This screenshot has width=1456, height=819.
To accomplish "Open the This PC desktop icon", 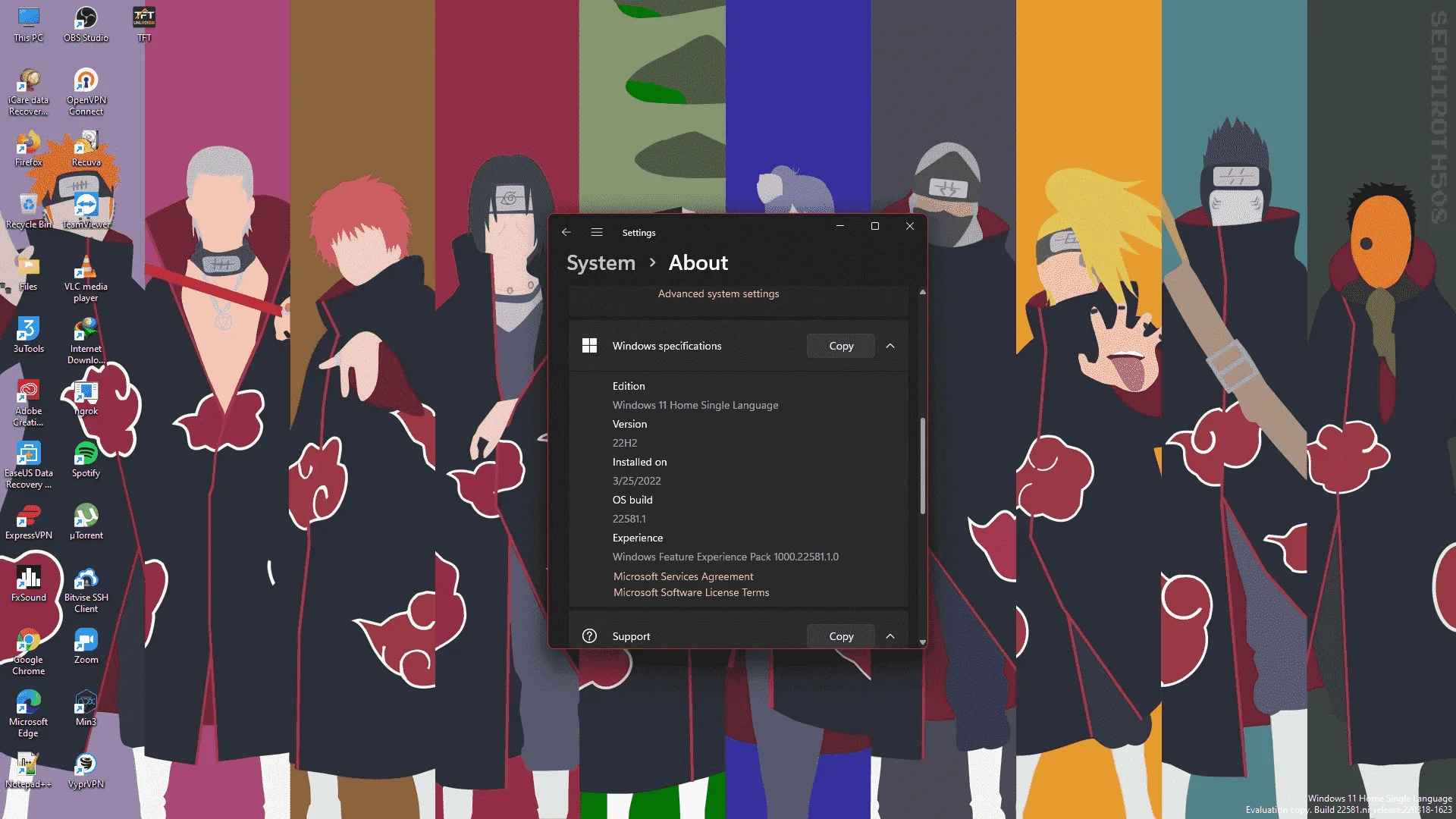I will [x=28, y=24].
